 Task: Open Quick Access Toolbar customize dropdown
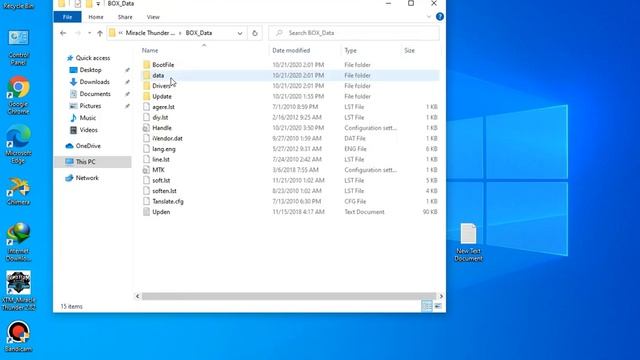(98, 4)
